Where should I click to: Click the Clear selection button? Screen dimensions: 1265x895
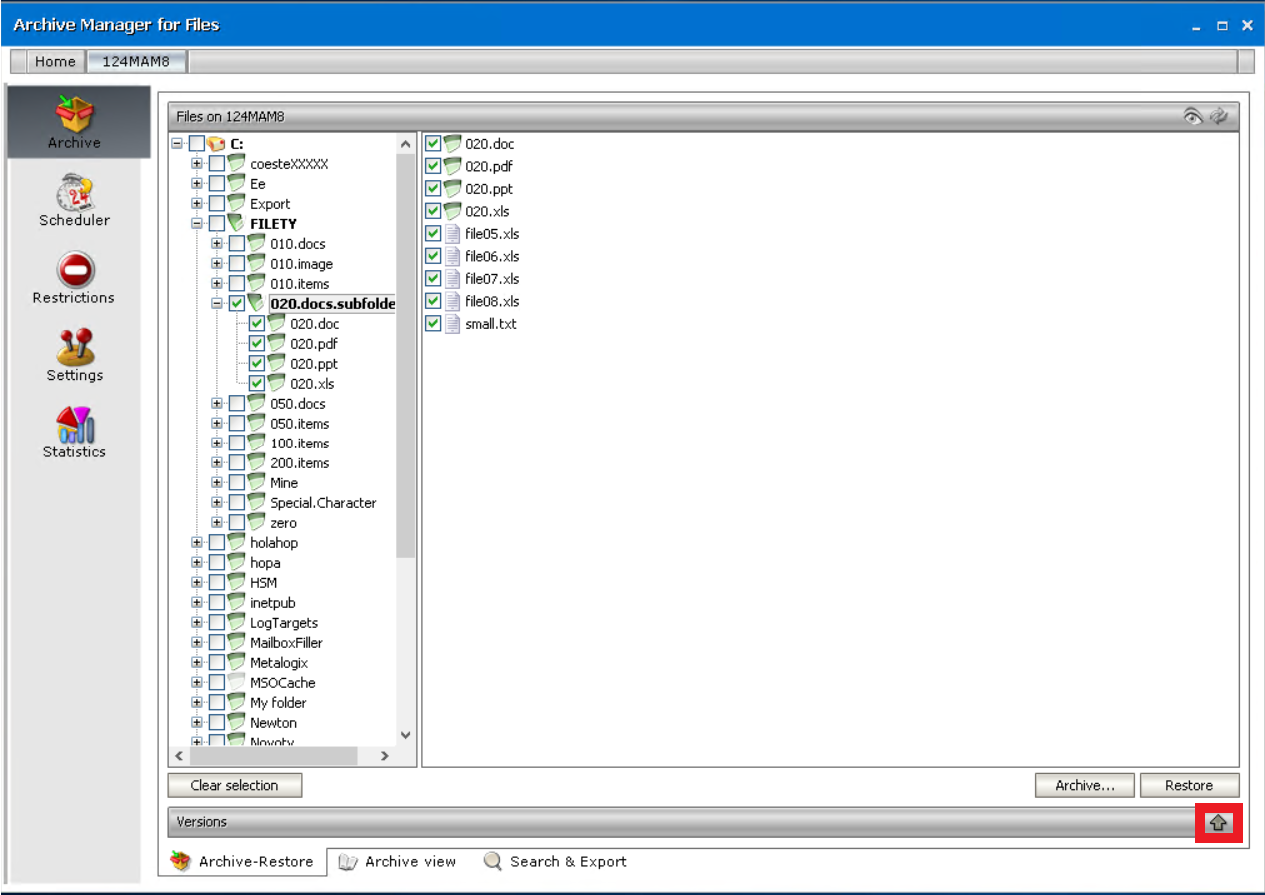pos(235,785)
